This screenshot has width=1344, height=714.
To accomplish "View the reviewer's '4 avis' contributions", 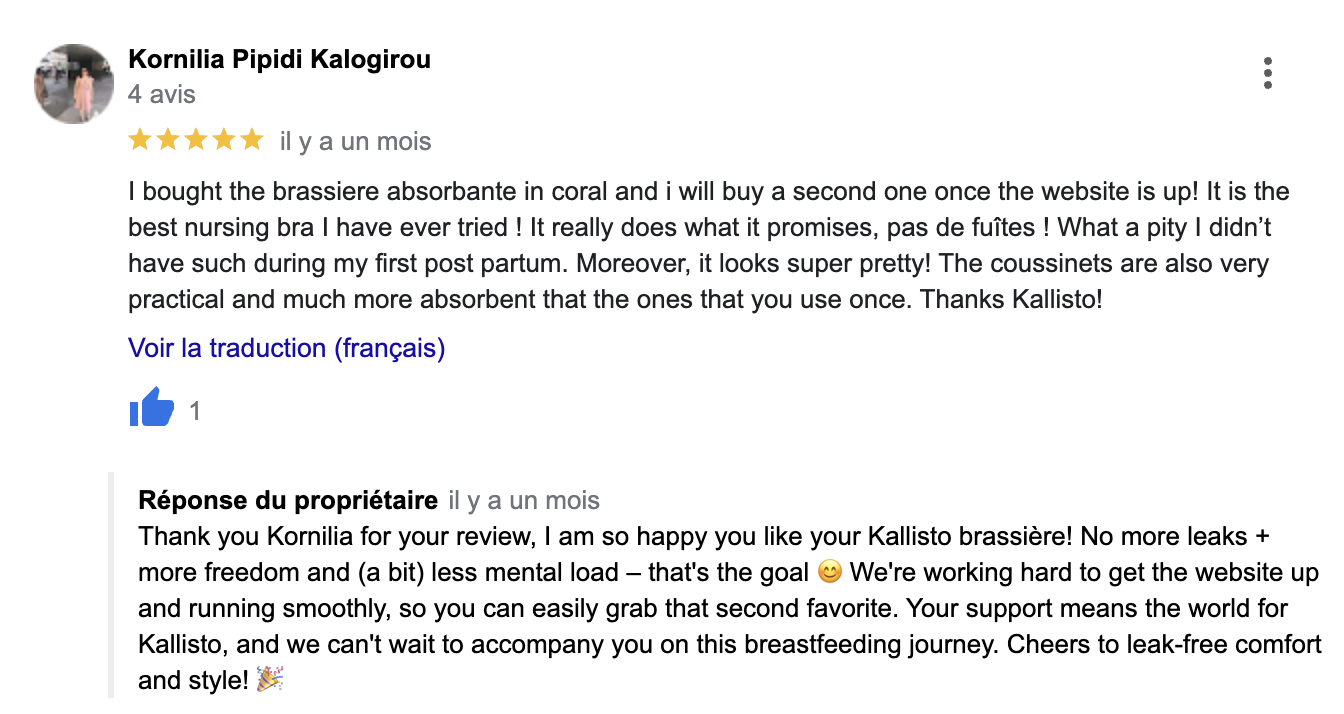I will 162,95.
